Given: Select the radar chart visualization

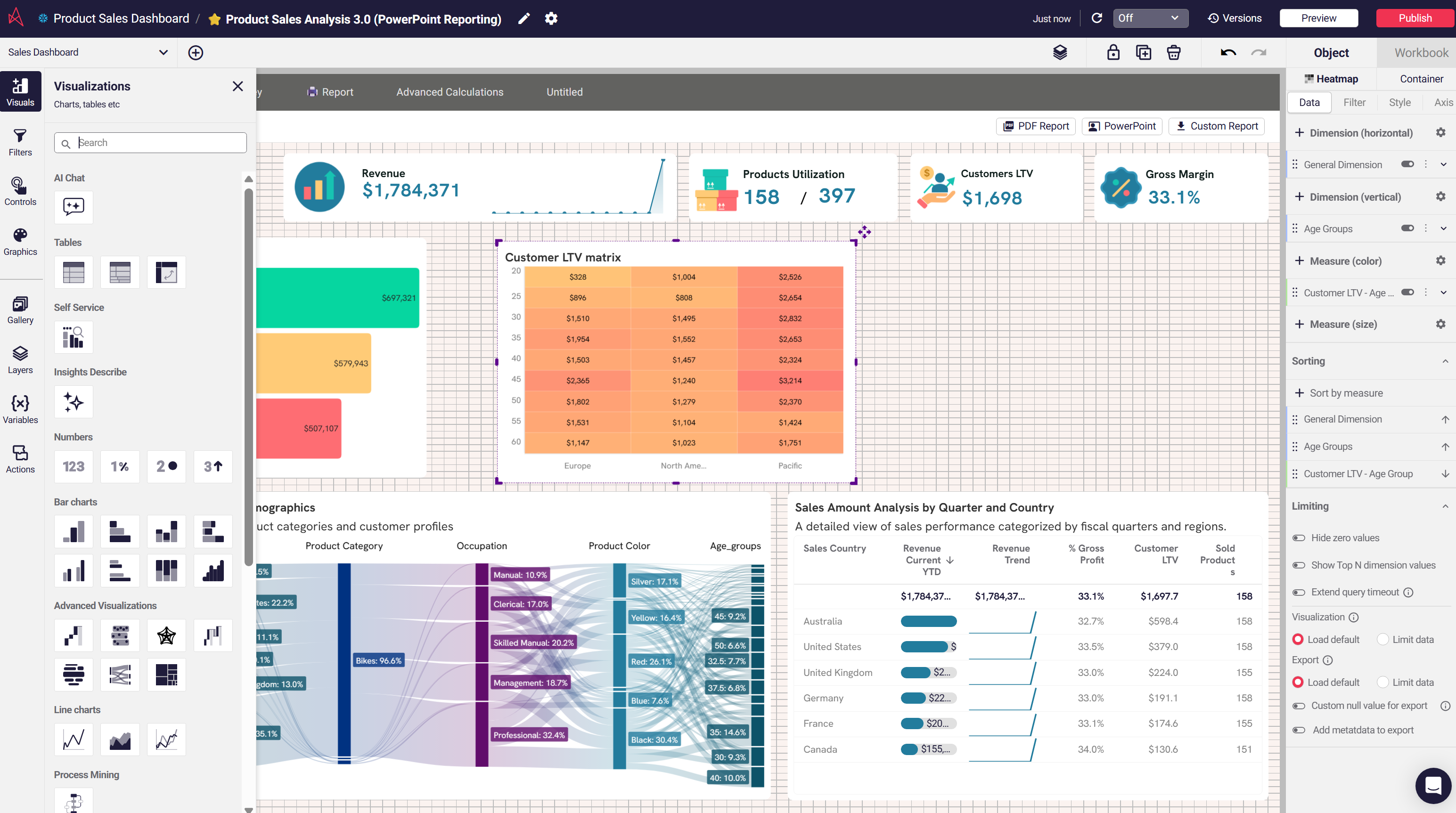Looking at the screenshot, I should tap(166, 635).
